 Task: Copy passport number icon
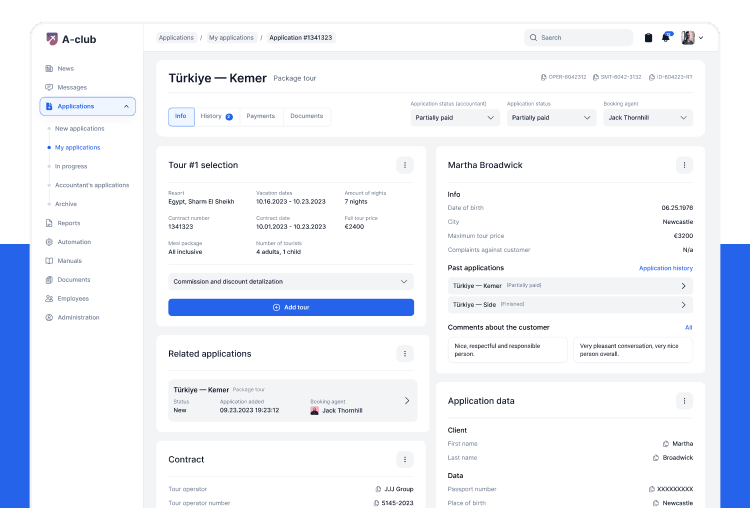651,489
